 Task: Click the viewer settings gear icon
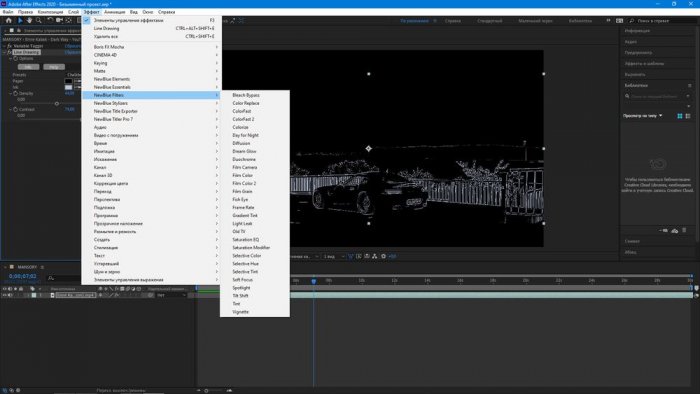coord(383,256)
